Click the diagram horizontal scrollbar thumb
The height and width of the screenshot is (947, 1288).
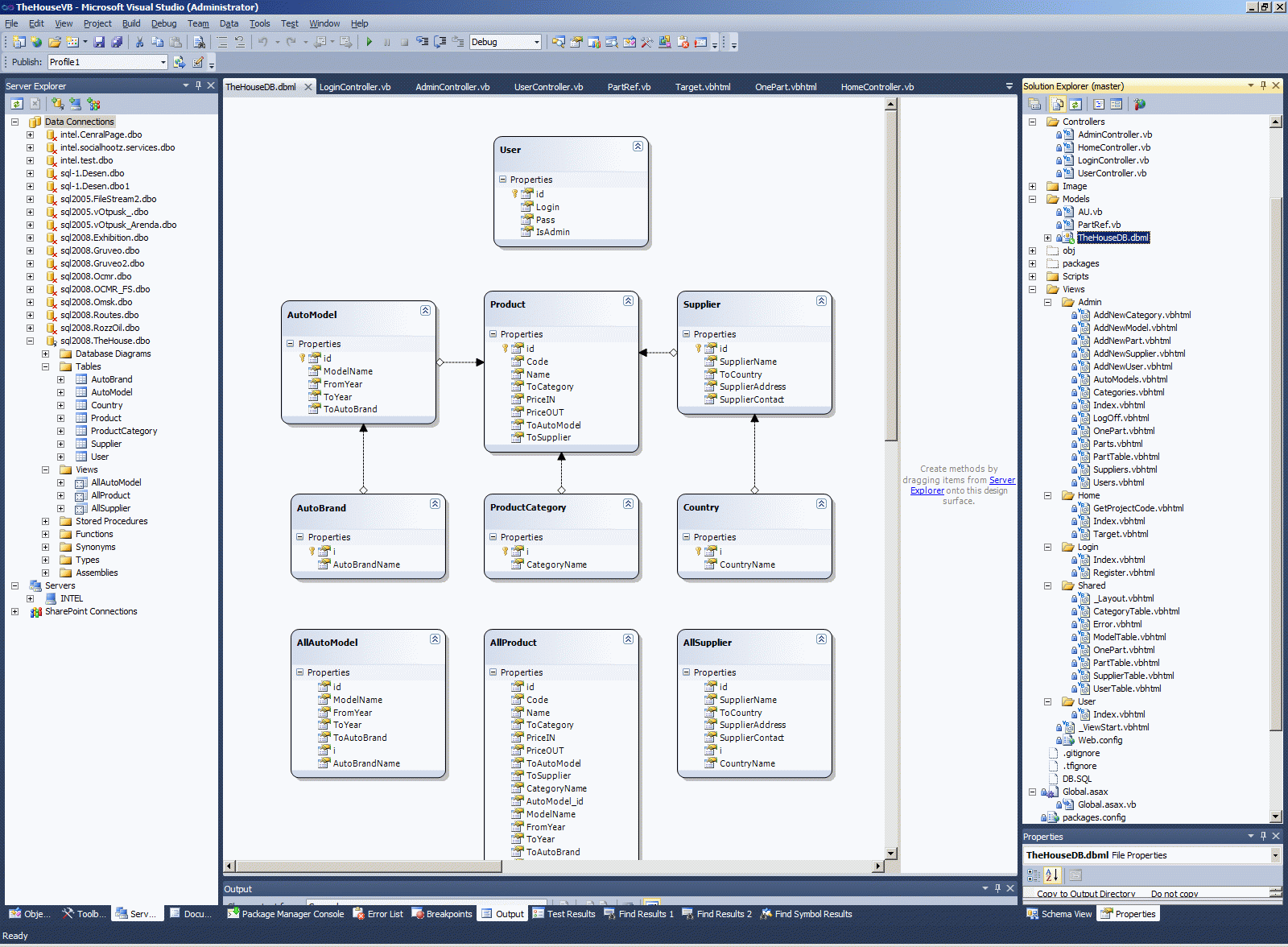pos(369,866)
